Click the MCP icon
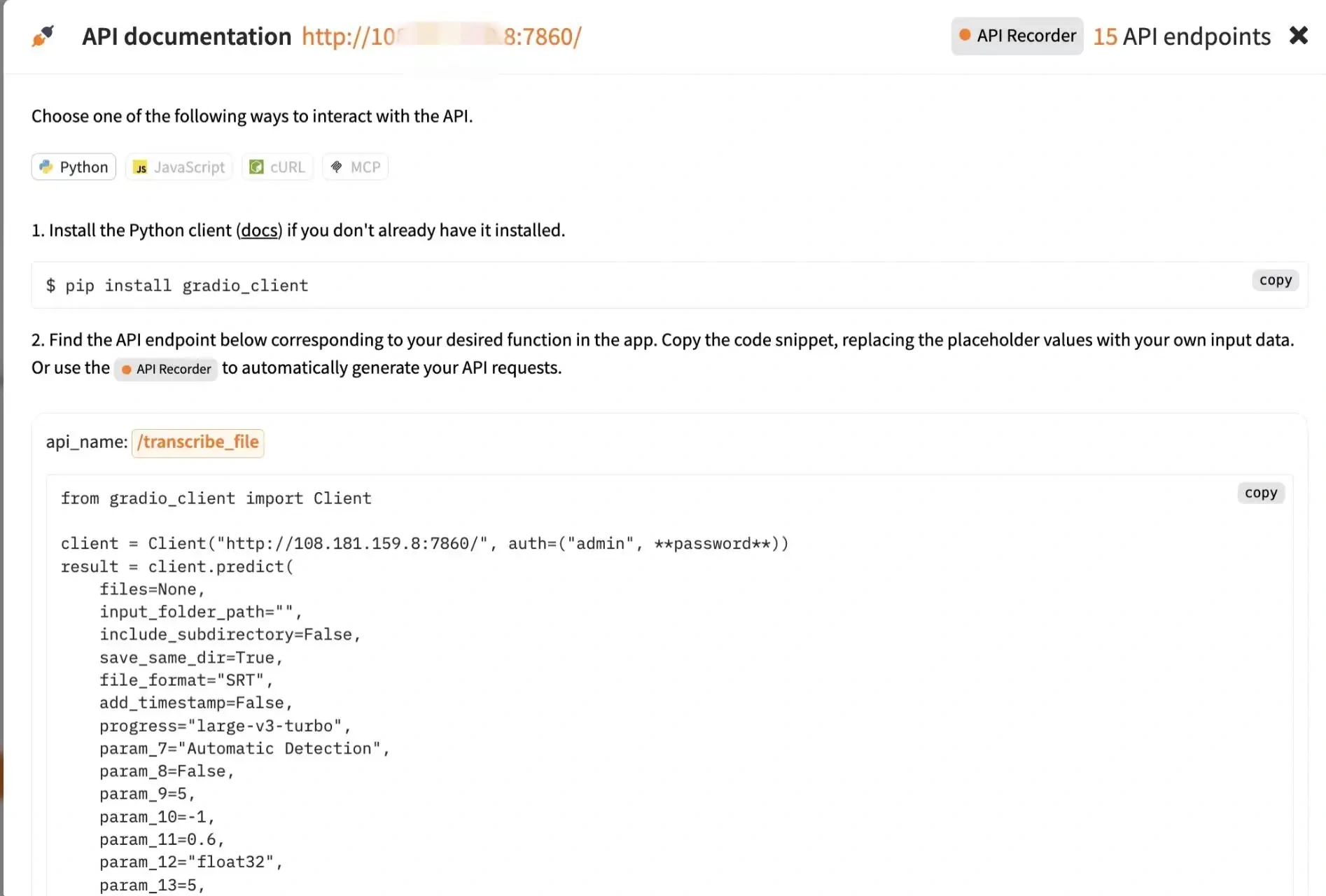The width and height of the screenshot is (1326, 896). point(337,167)
